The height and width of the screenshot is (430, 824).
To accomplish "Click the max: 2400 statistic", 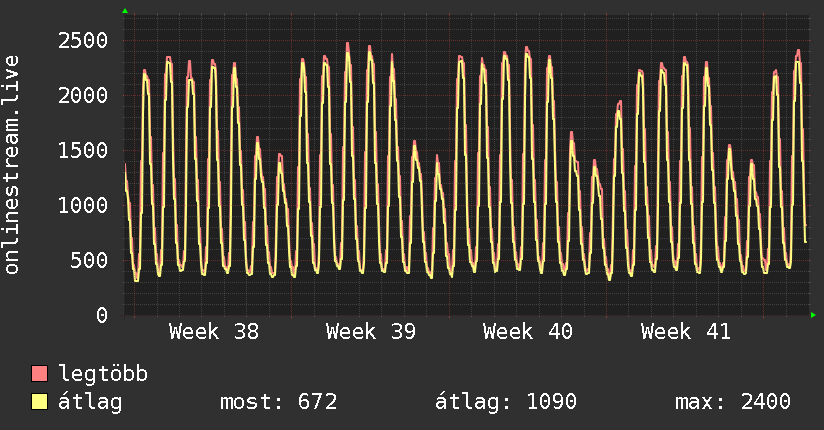I will (x=733, y=402).
